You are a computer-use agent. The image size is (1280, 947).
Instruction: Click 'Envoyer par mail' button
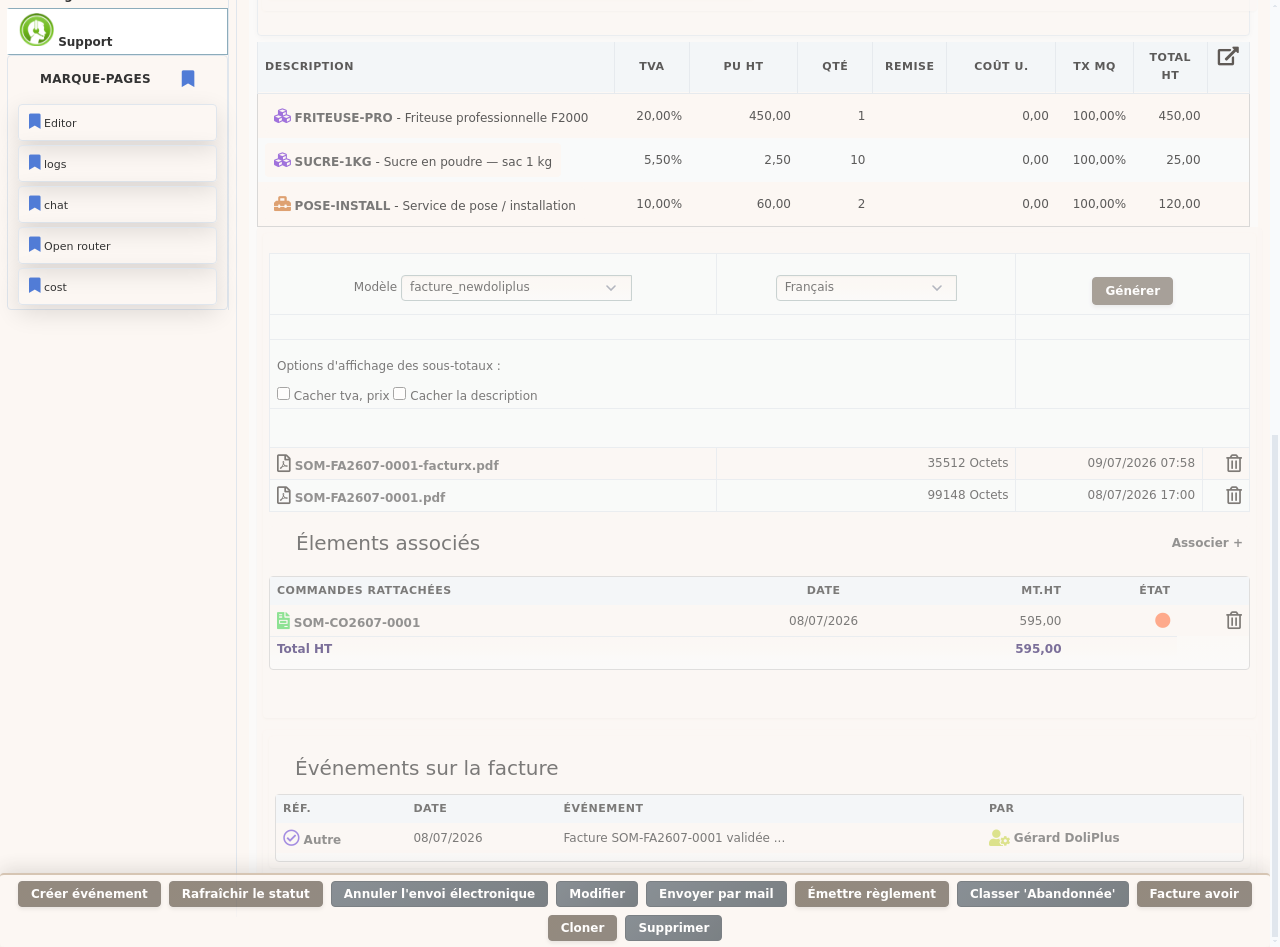pos(716,894)
